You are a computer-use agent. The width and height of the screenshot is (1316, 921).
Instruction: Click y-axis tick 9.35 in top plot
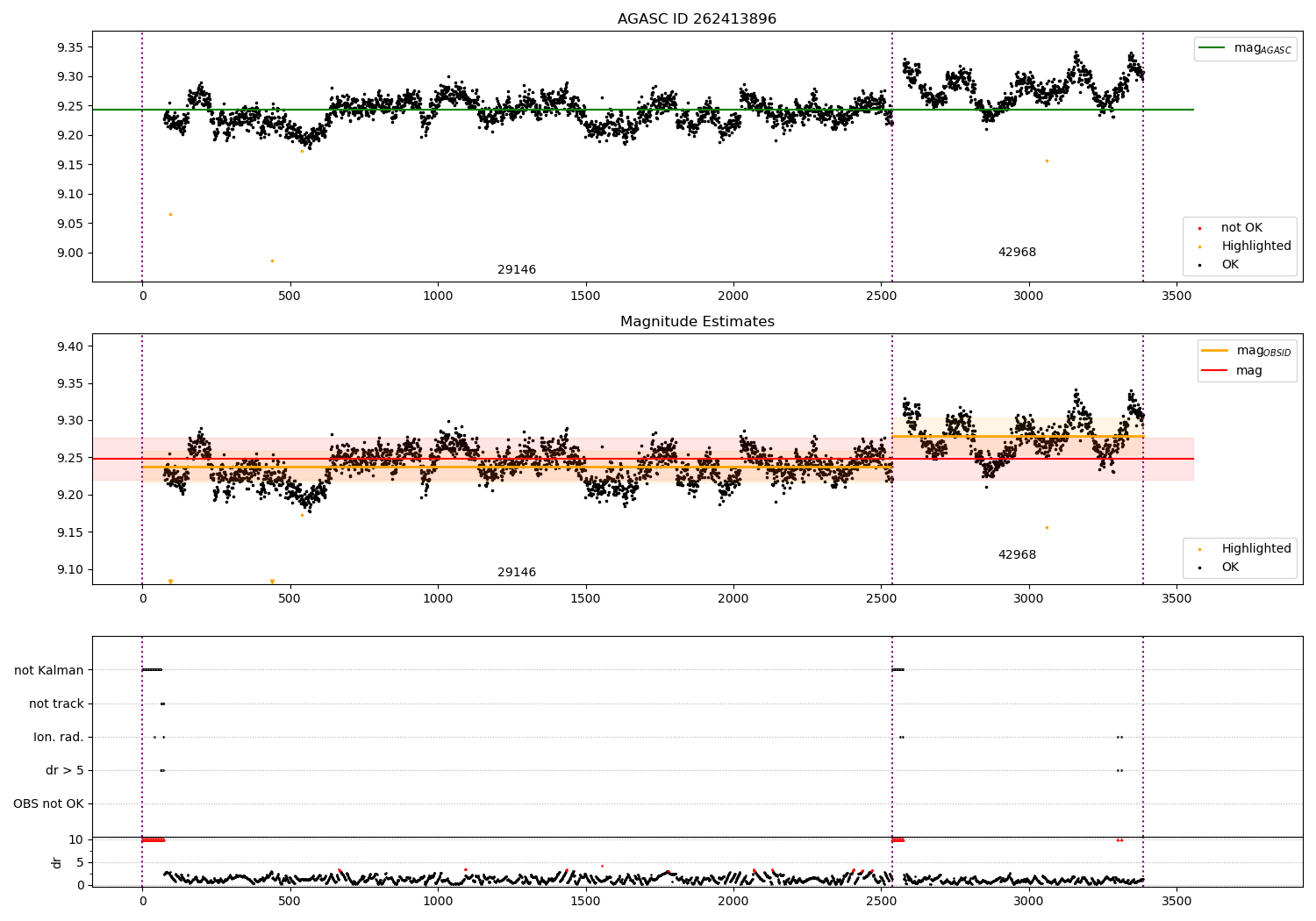[69, 46]
